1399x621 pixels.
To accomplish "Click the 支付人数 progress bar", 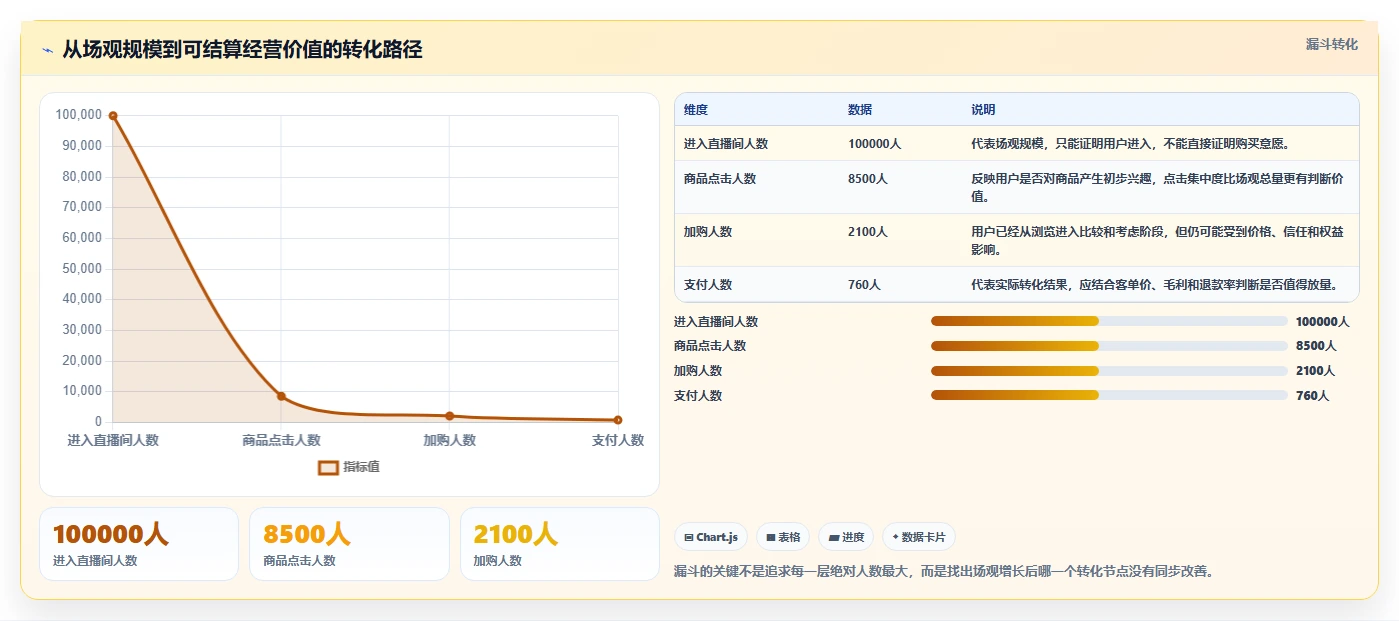I will click(1109, 395).
